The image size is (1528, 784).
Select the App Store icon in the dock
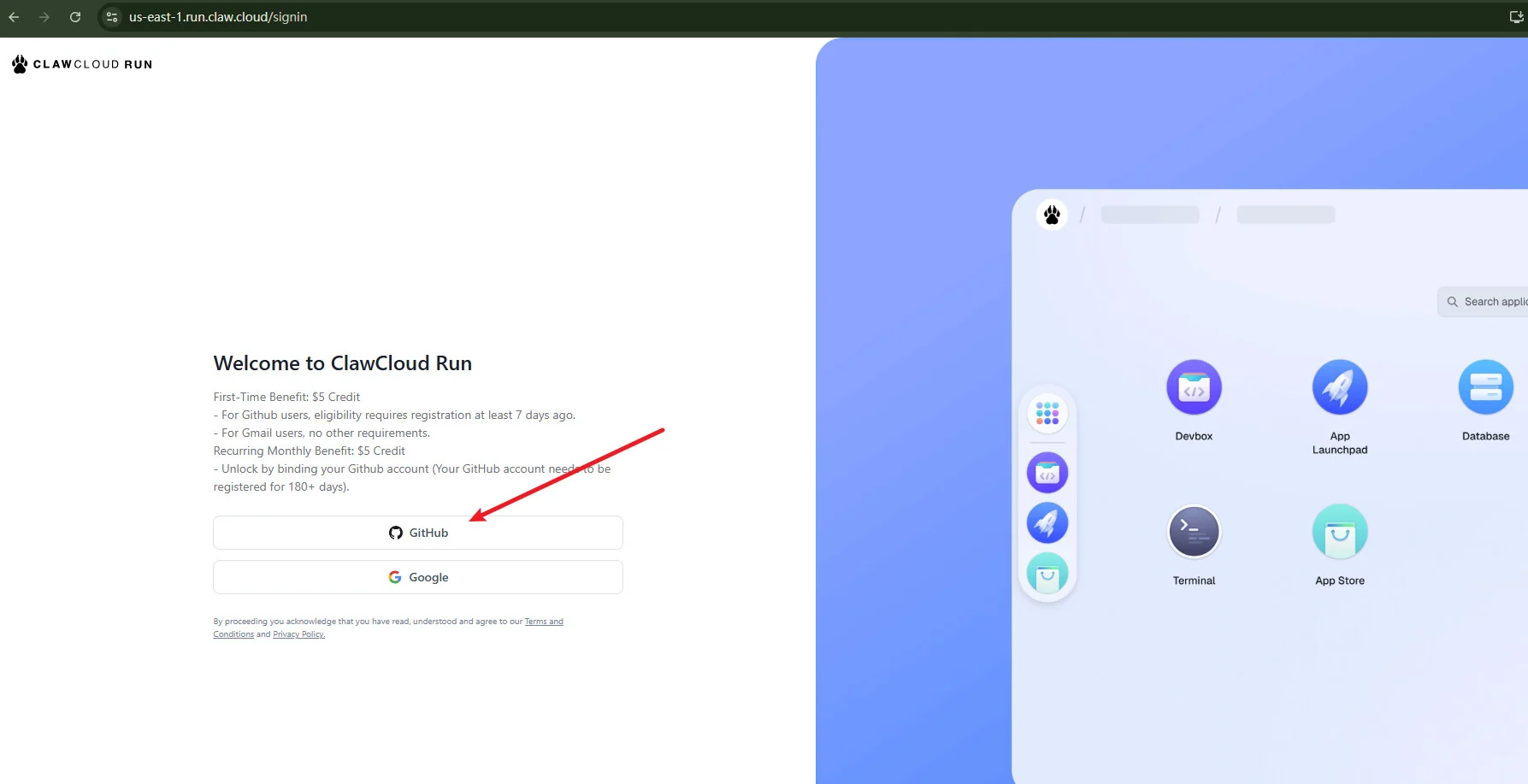point(1047,574)
